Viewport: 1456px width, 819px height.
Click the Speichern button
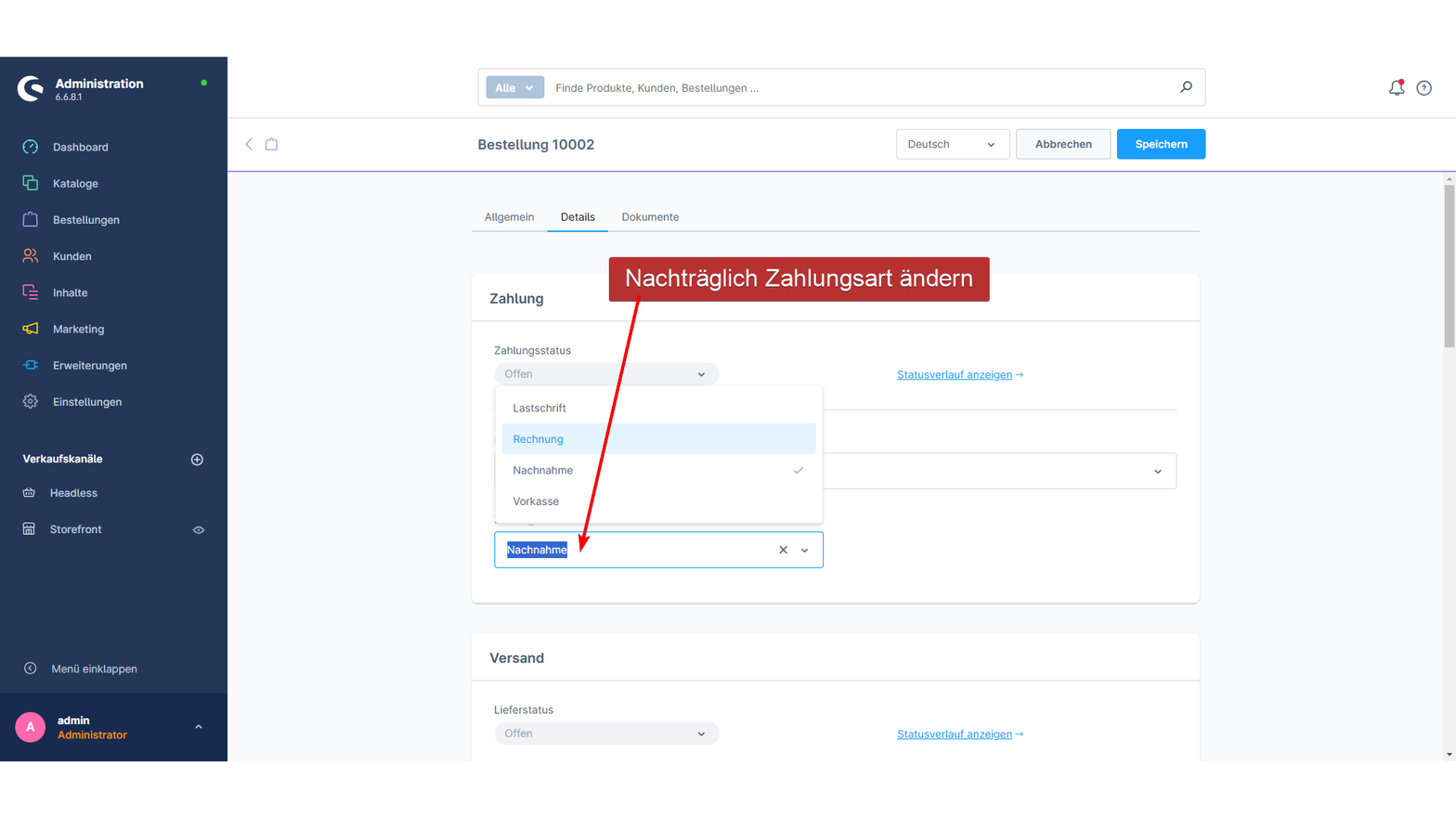coord(1161,144)
